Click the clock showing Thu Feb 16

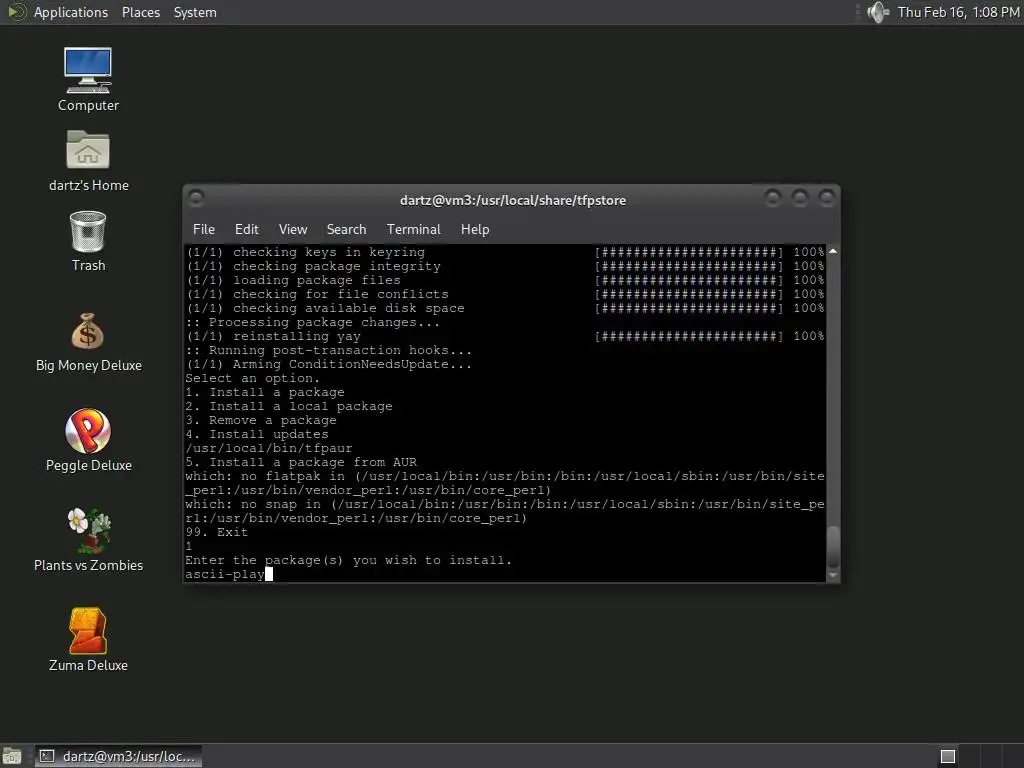958,12
